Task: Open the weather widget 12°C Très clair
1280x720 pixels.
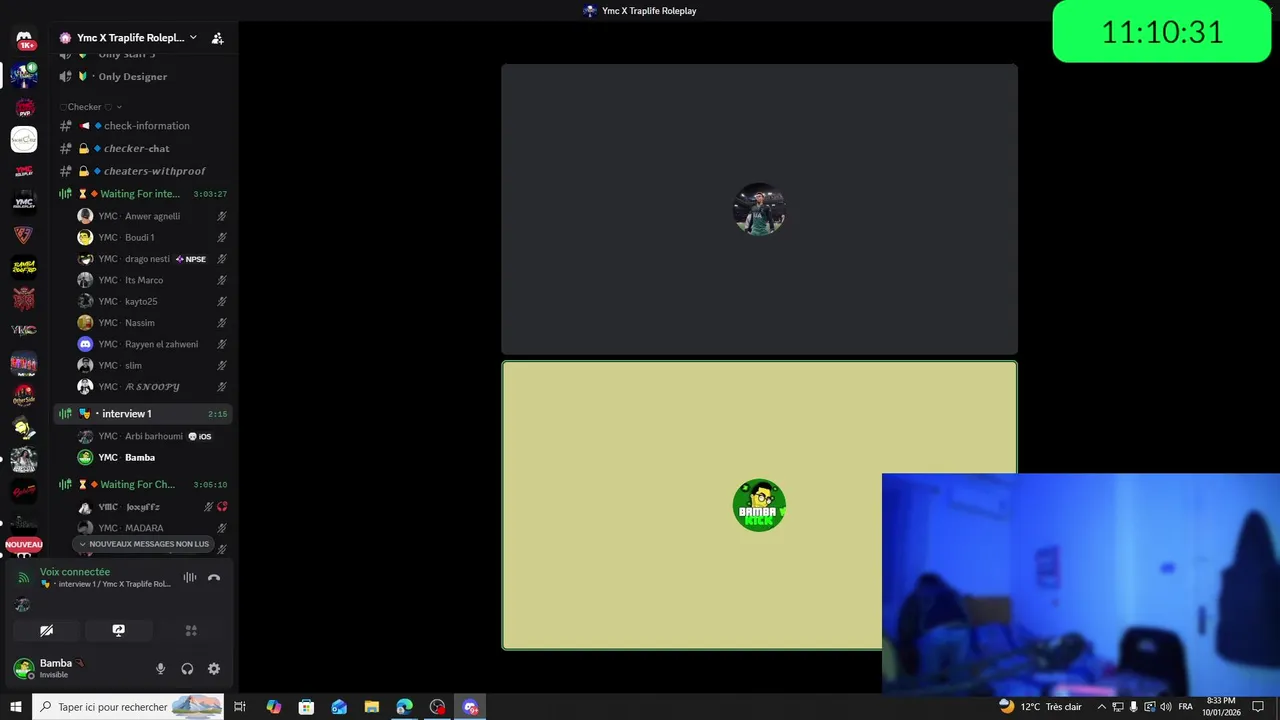Action: (1040, 707)
